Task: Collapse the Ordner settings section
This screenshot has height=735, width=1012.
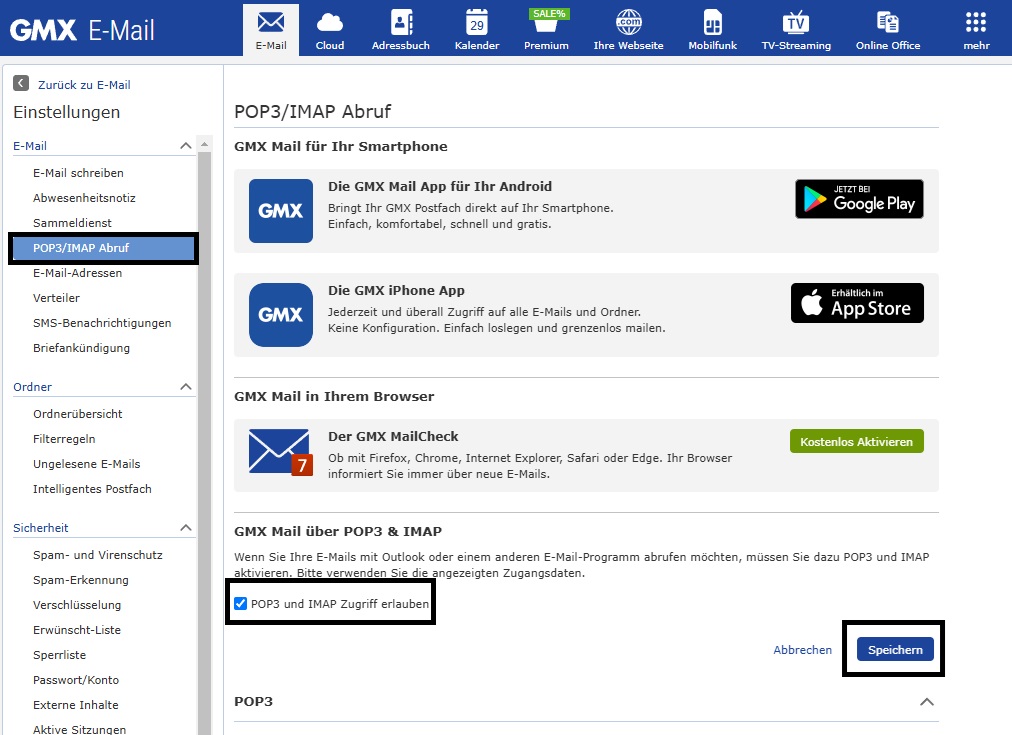Action: point(186,387)
